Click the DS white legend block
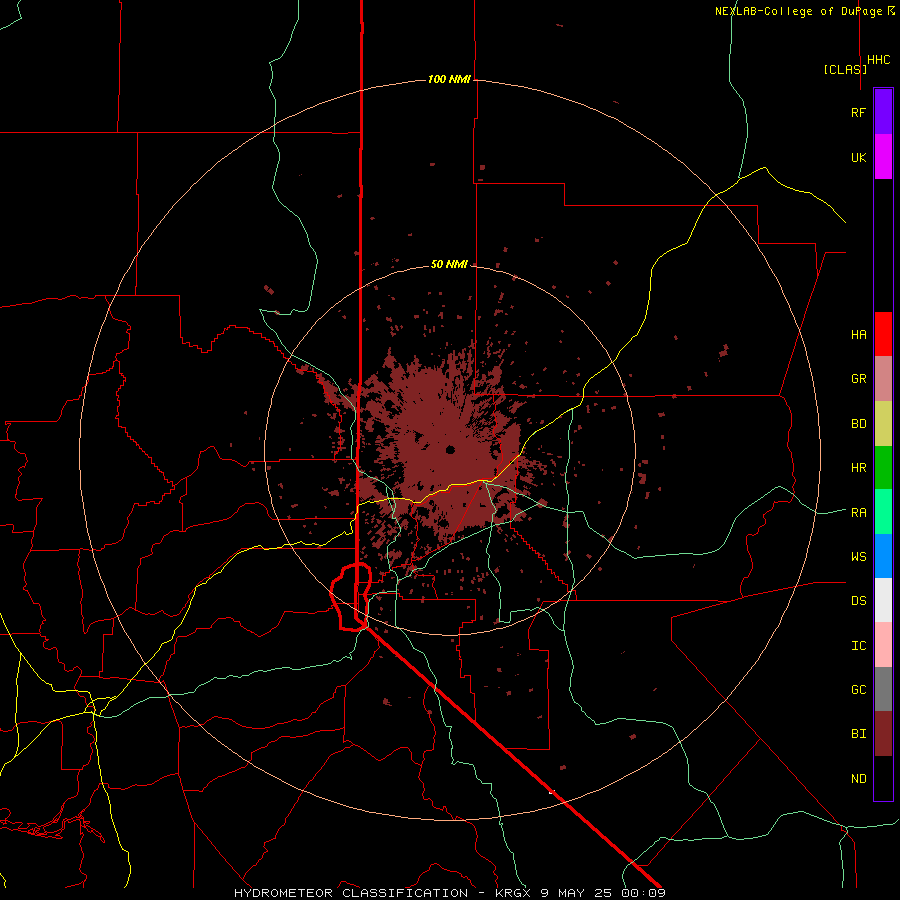Screen dimensions: 900x900 (x=883, y=600)
